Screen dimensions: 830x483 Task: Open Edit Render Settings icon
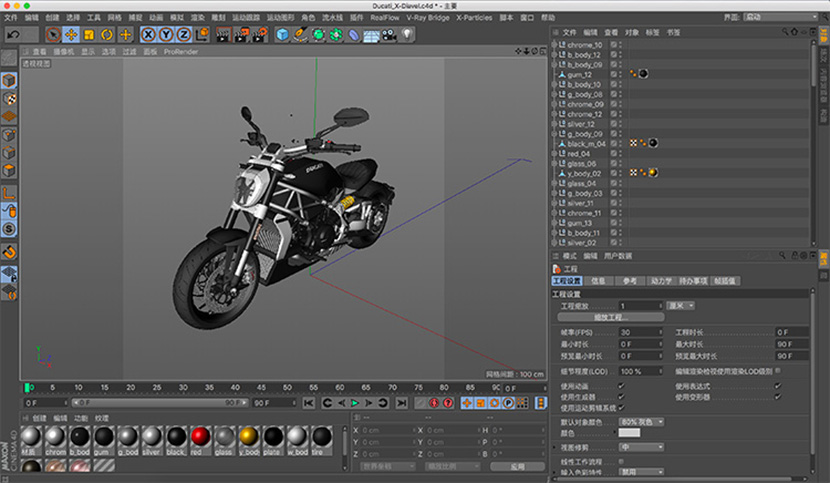pyautogui.click(x=259, y=35)
